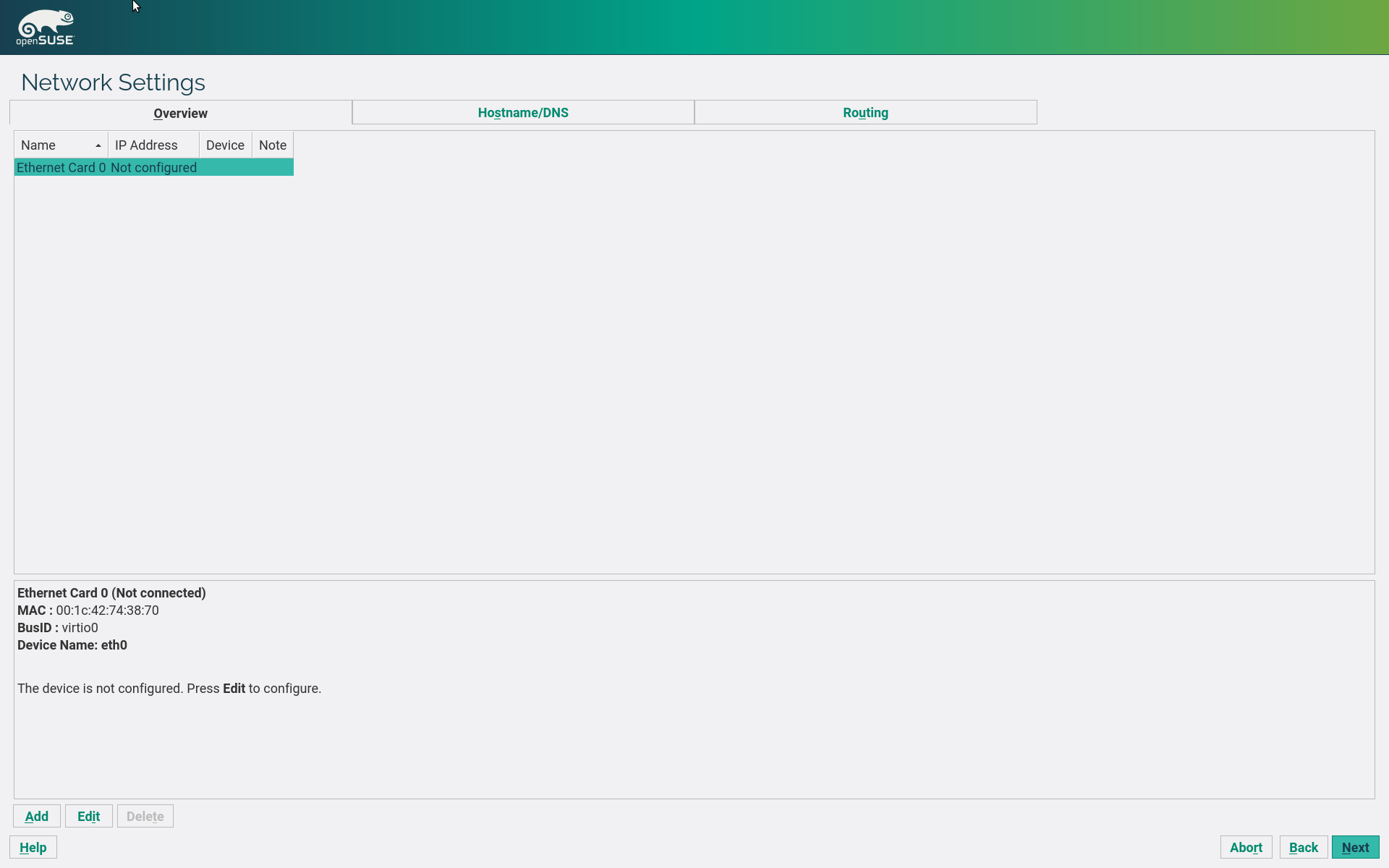The height and width of the screenshot is (868, 1389).
Task: Switch to the Overview tab
Action: click(x=180, y=113)
